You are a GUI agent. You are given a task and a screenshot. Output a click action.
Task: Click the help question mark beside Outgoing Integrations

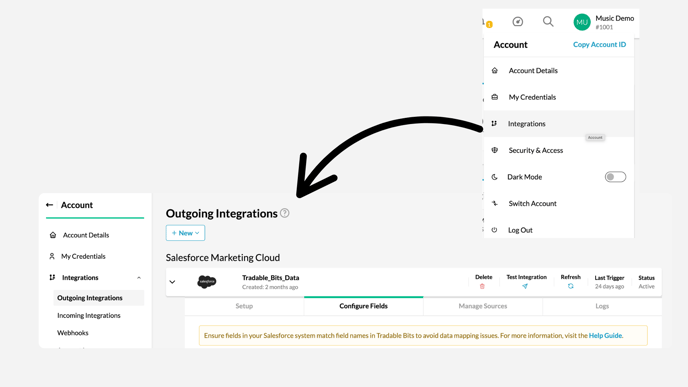point(285,213)
